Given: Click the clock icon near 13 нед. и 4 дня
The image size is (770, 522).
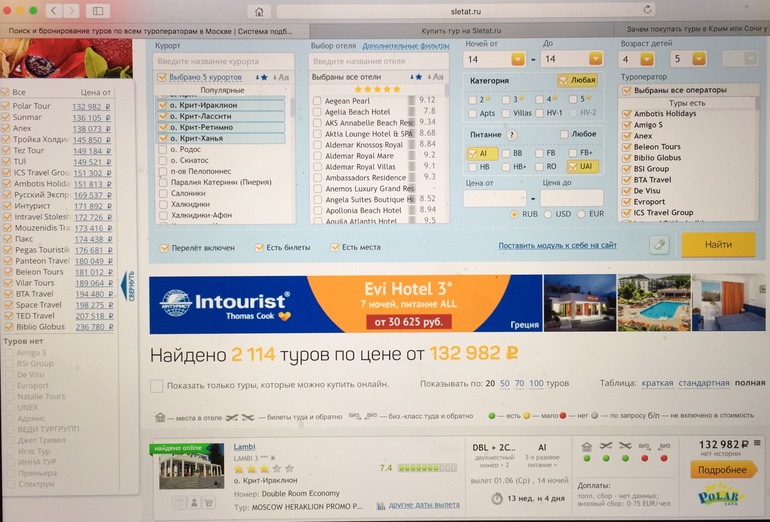Looking at the screenshot, I should pos(497,498).
